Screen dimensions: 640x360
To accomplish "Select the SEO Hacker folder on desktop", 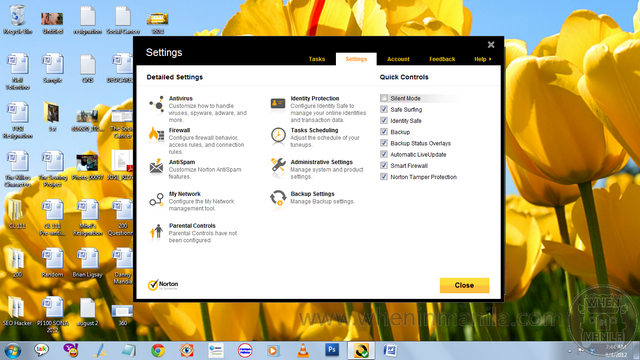I will (17, 311).
